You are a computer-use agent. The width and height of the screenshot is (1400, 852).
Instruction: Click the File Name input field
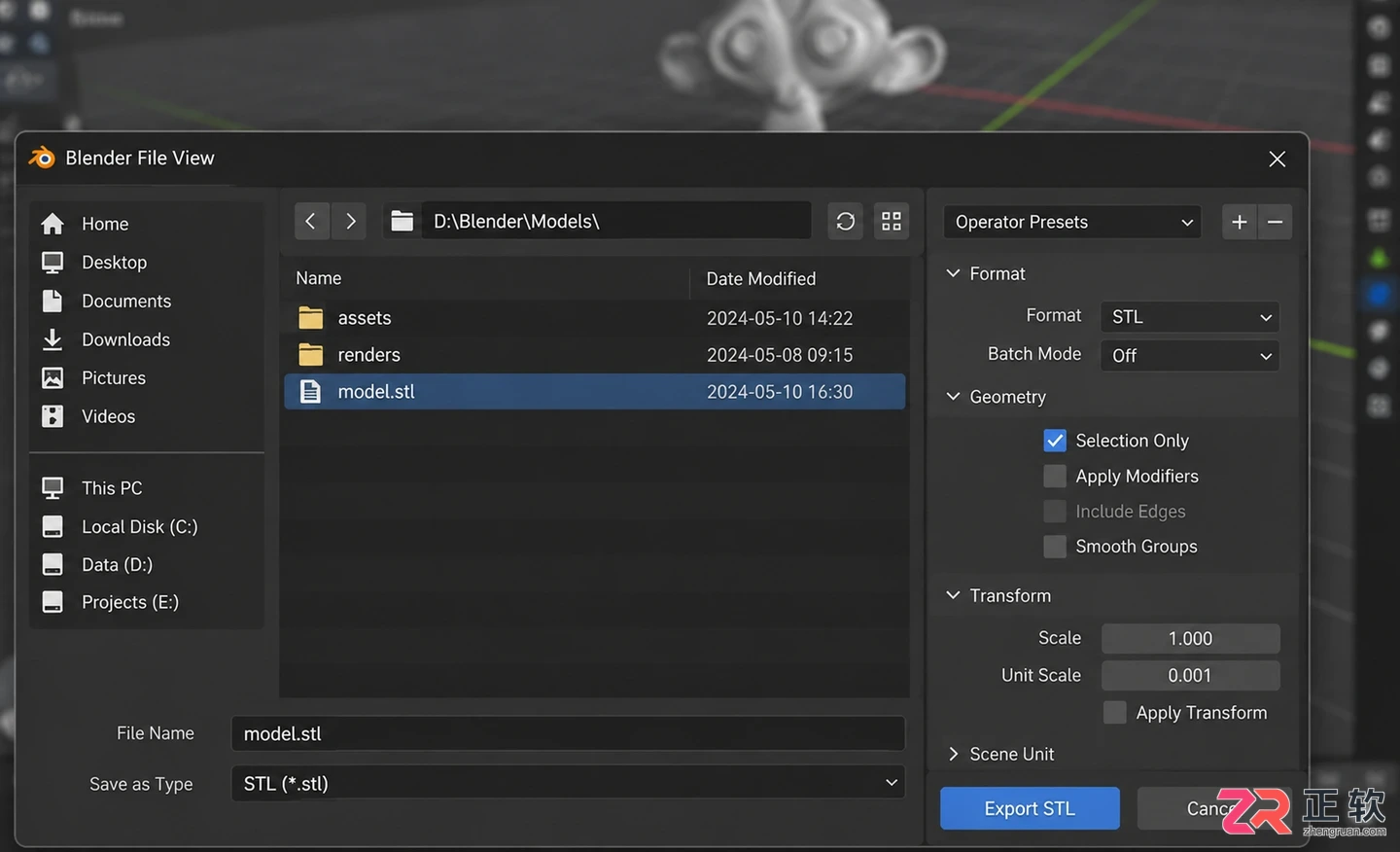568,733
